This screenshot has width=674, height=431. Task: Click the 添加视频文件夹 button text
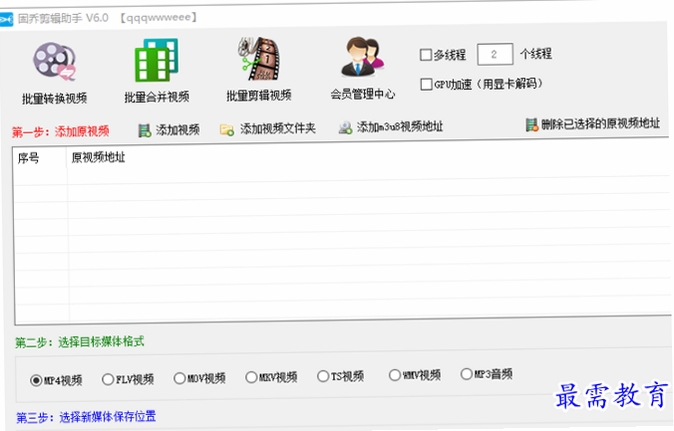click(x=278, y=128)
